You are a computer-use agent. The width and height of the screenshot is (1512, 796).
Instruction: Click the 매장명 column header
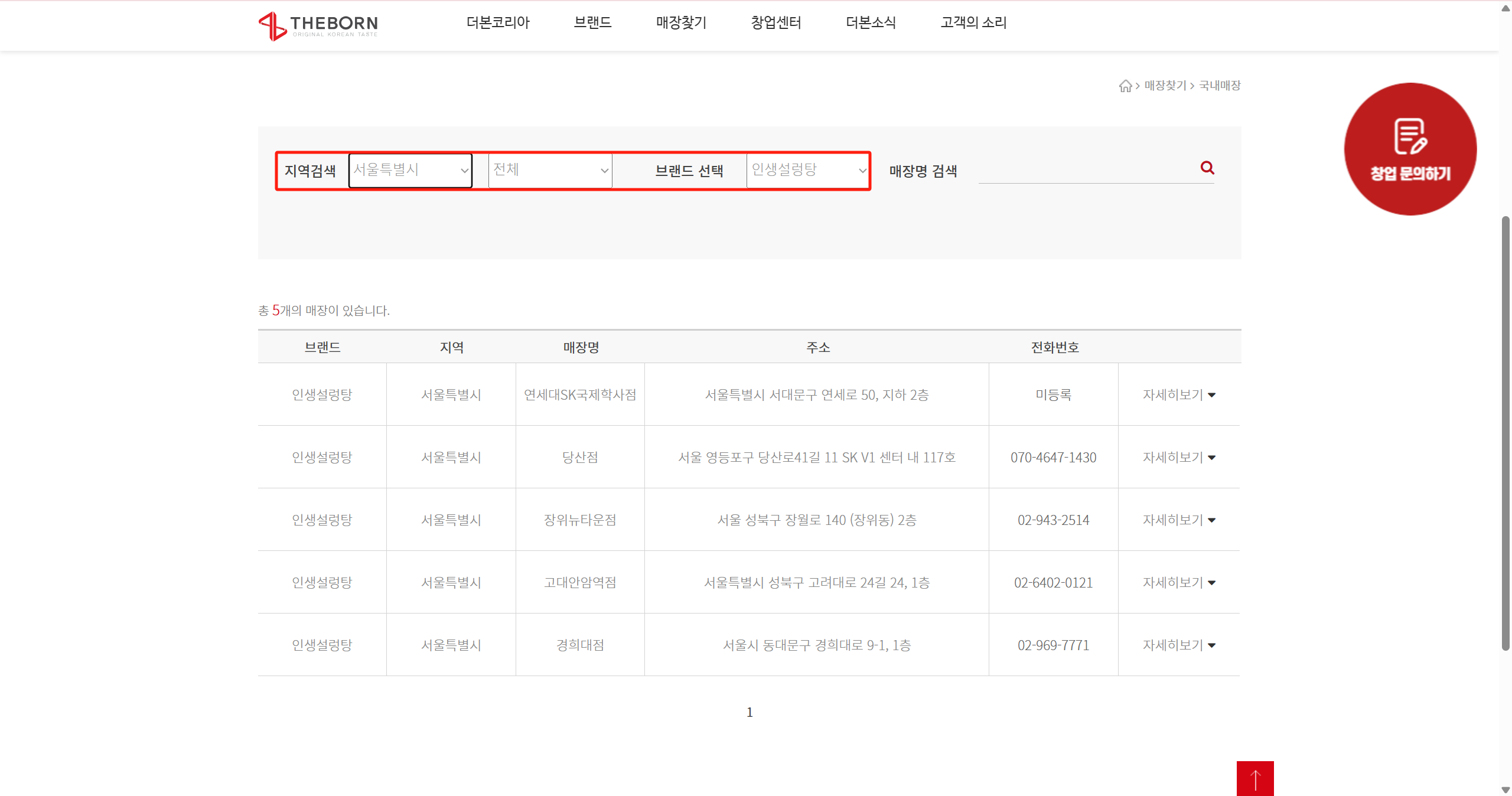coord(581,347)
